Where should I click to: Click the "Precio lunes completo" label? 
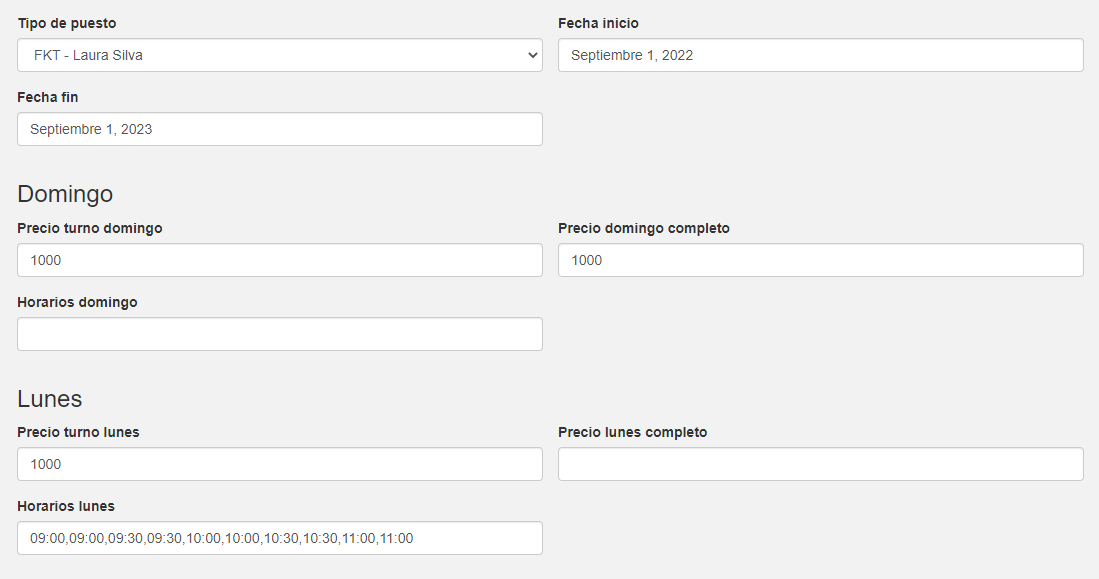[x=632, y=432]
